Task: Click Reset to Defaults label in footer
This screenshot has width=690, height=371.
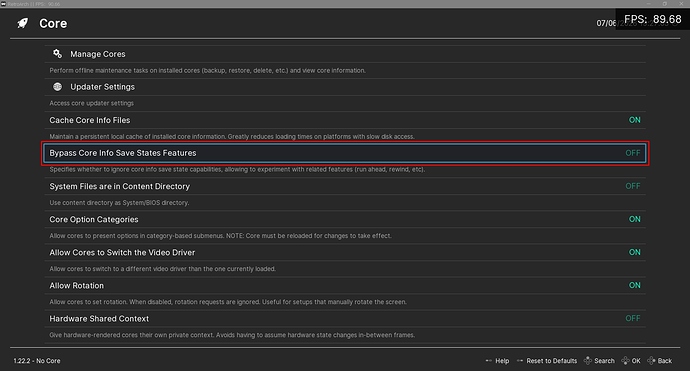Action: pyautogui.click(x=551, y=361)
